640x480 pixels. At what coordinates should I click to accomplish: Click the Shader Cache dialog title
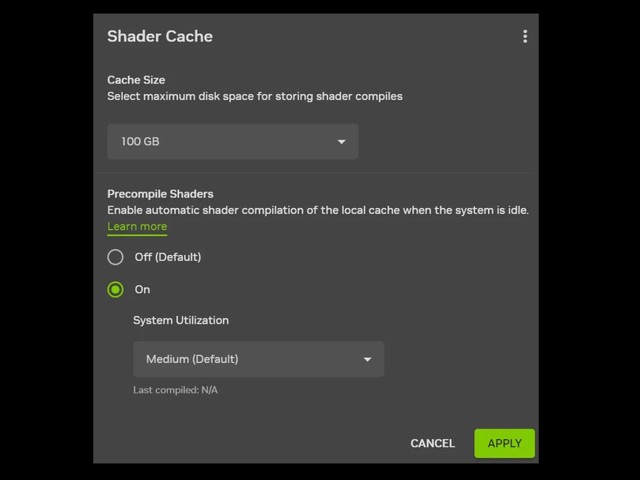(x=160, y=37)
